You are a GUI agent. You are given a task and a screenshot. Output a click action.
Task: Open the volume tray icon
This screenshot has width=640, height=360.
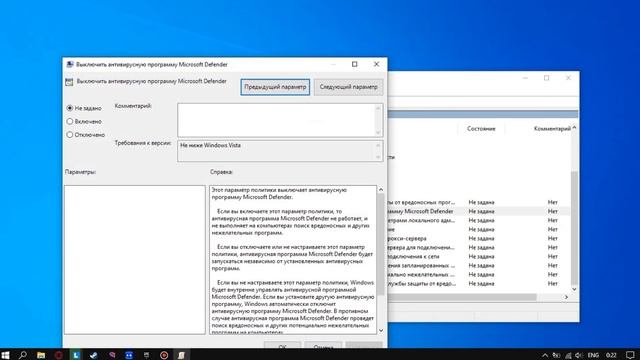tap(579, 355)
